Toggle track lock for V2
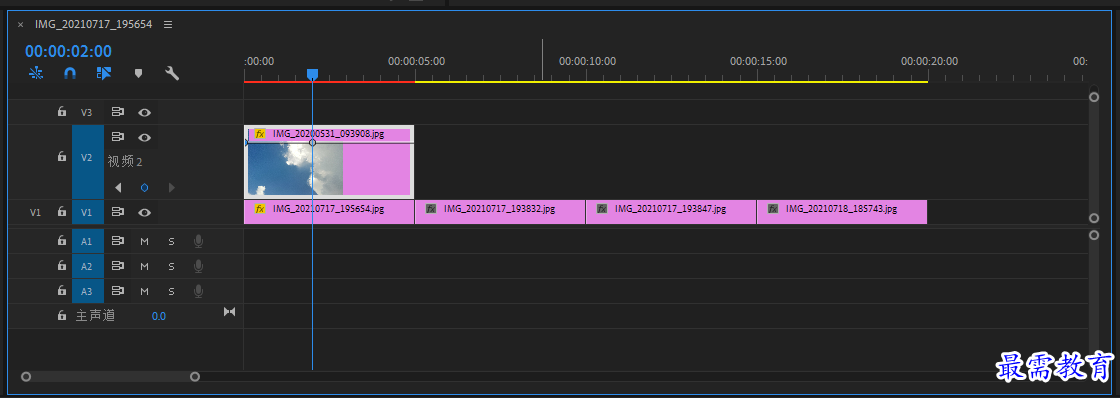 (62, 156)
